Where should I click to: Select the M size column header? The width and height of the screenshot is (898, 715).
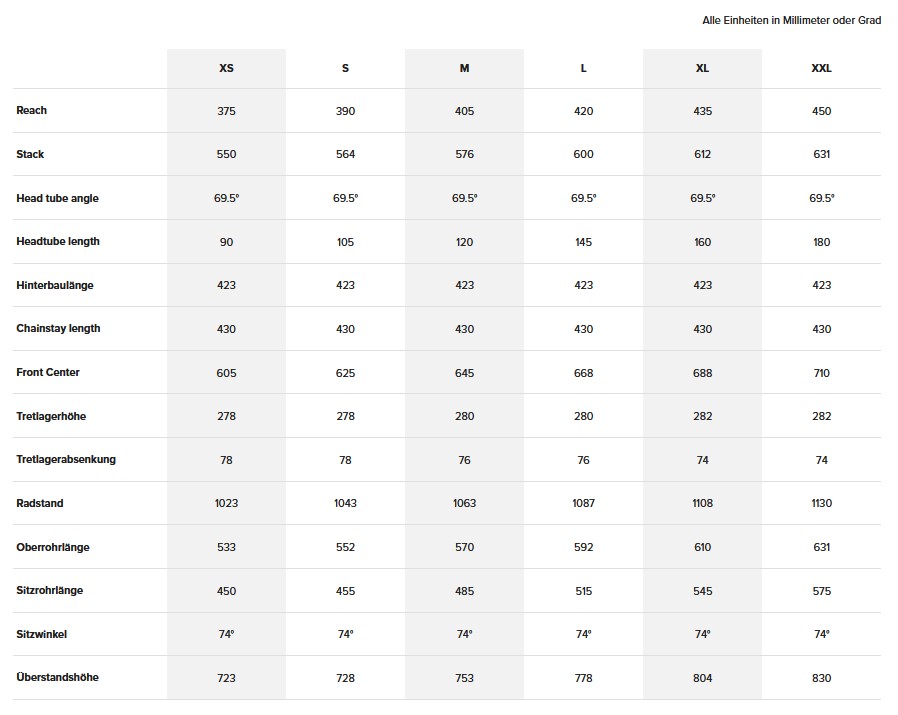464,68
